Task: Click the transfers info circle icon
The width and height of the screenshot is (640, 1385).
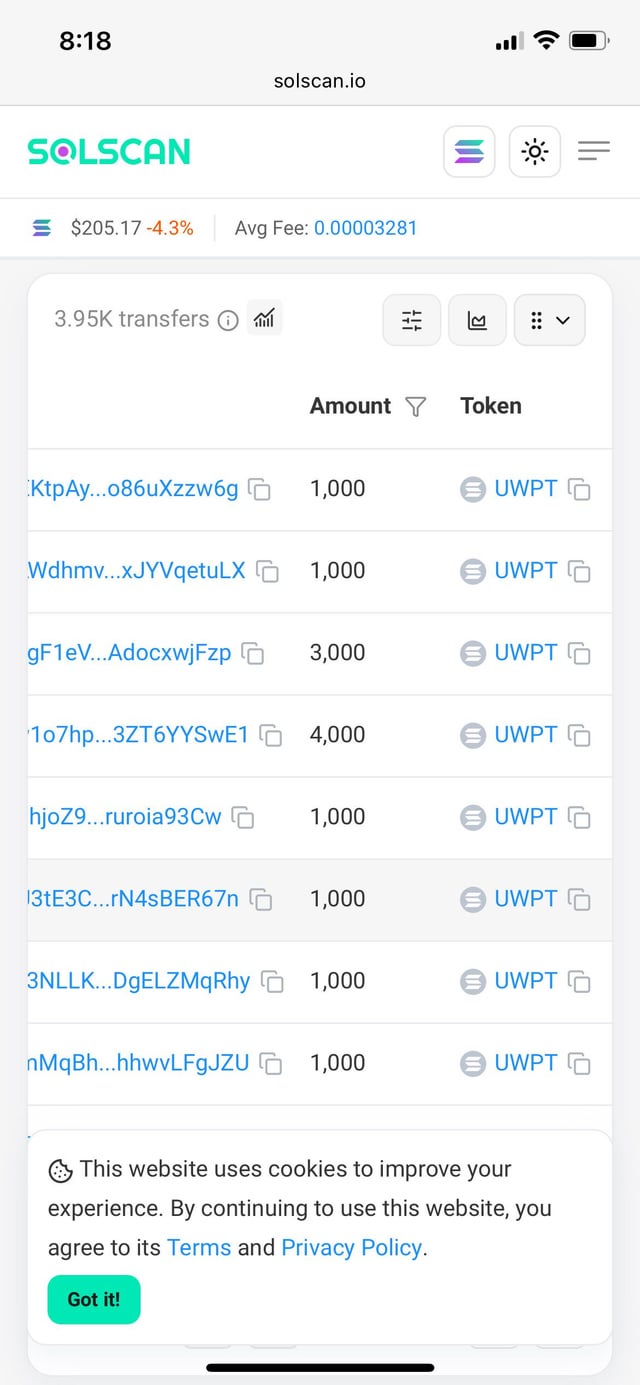Action: 228,320
